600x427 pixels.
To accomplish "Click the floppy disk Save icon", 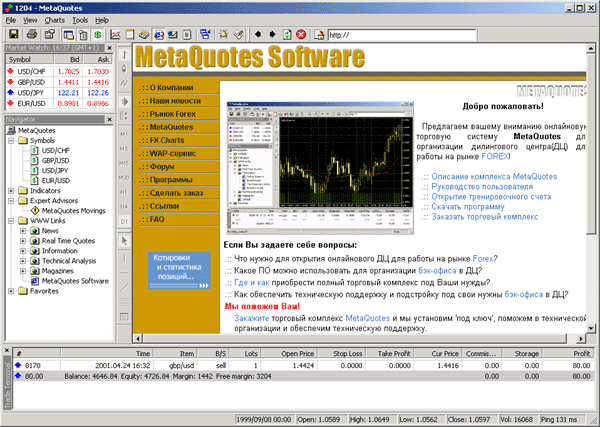I will pyautogui.click(x=14, y=34).
